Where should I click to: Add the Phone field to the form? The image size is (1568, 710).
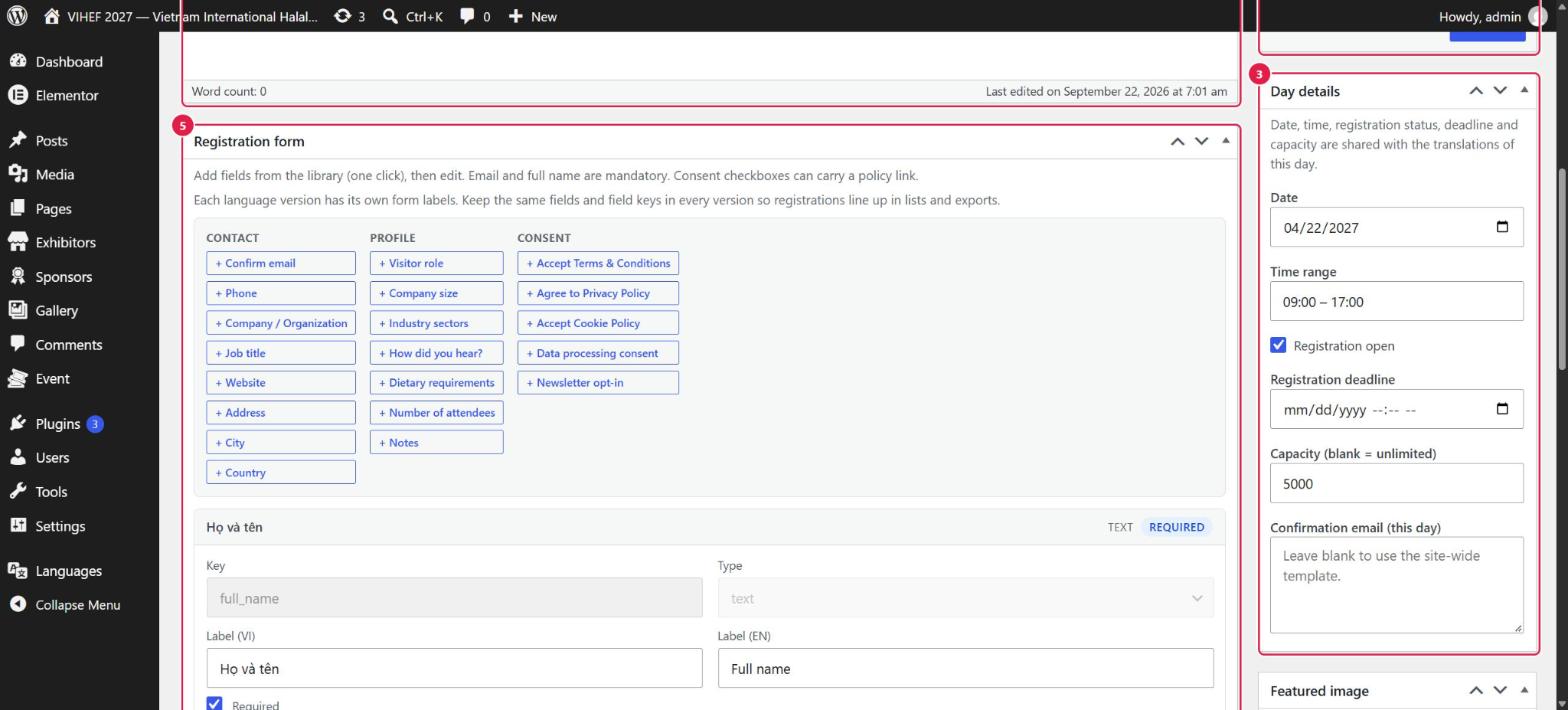281,293
